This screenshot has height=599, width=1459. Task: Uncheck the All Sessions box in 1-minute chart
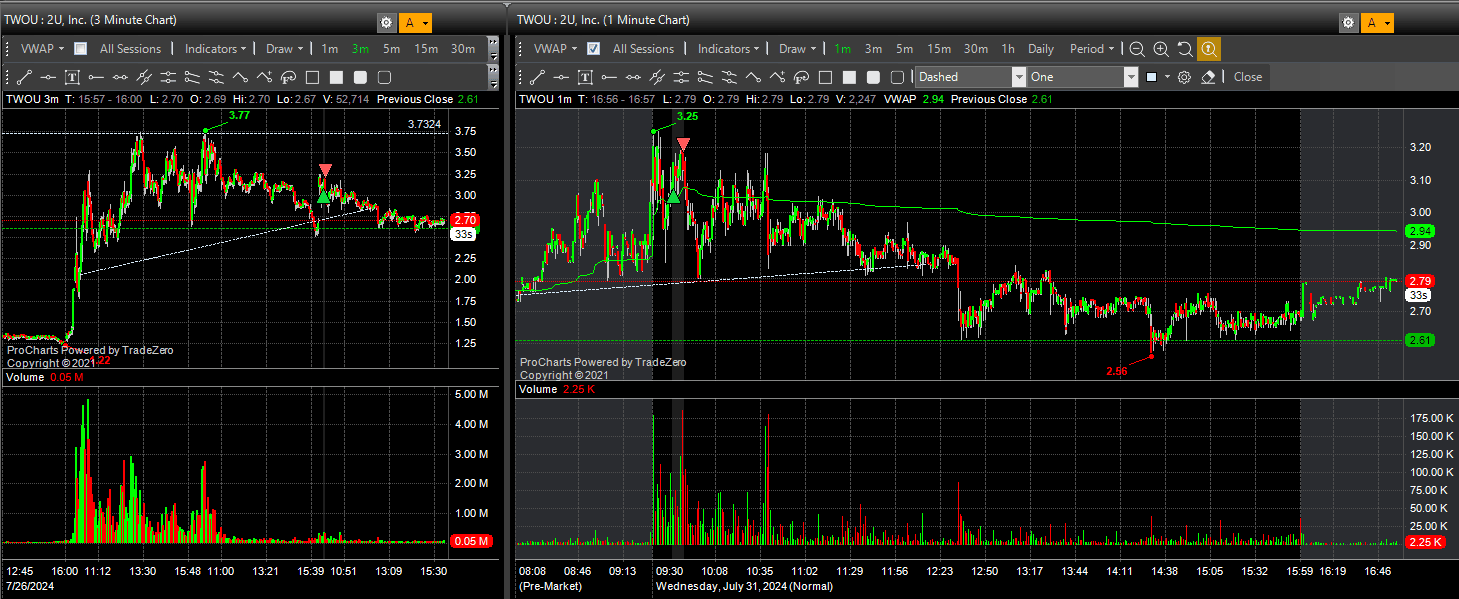pos(594,49)
